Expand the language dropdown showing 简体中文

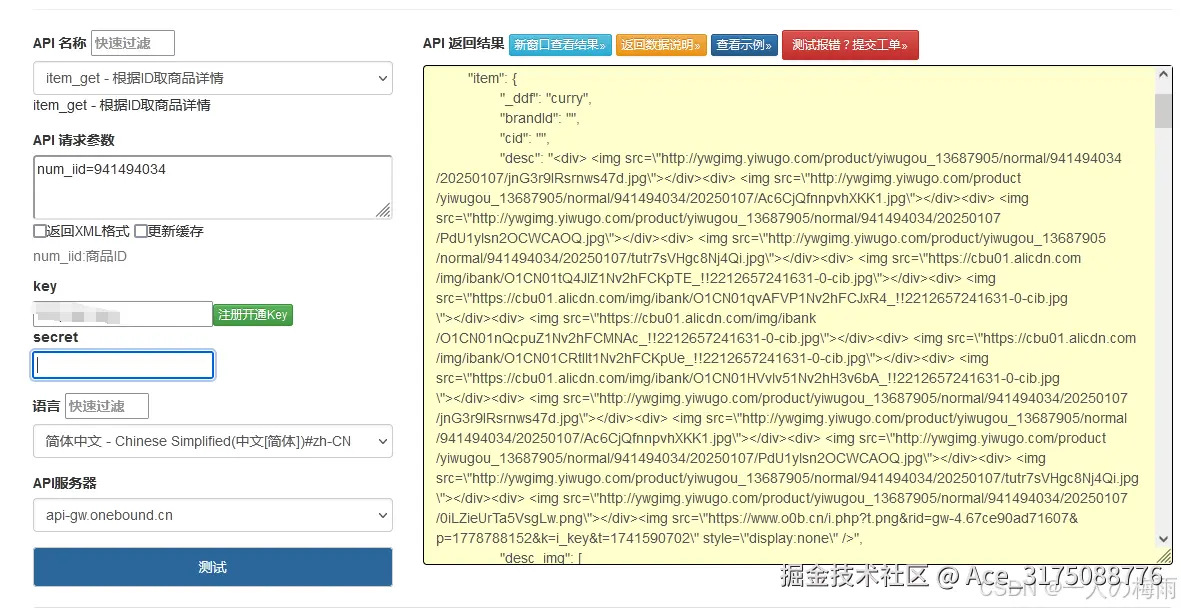coord(212,441)
